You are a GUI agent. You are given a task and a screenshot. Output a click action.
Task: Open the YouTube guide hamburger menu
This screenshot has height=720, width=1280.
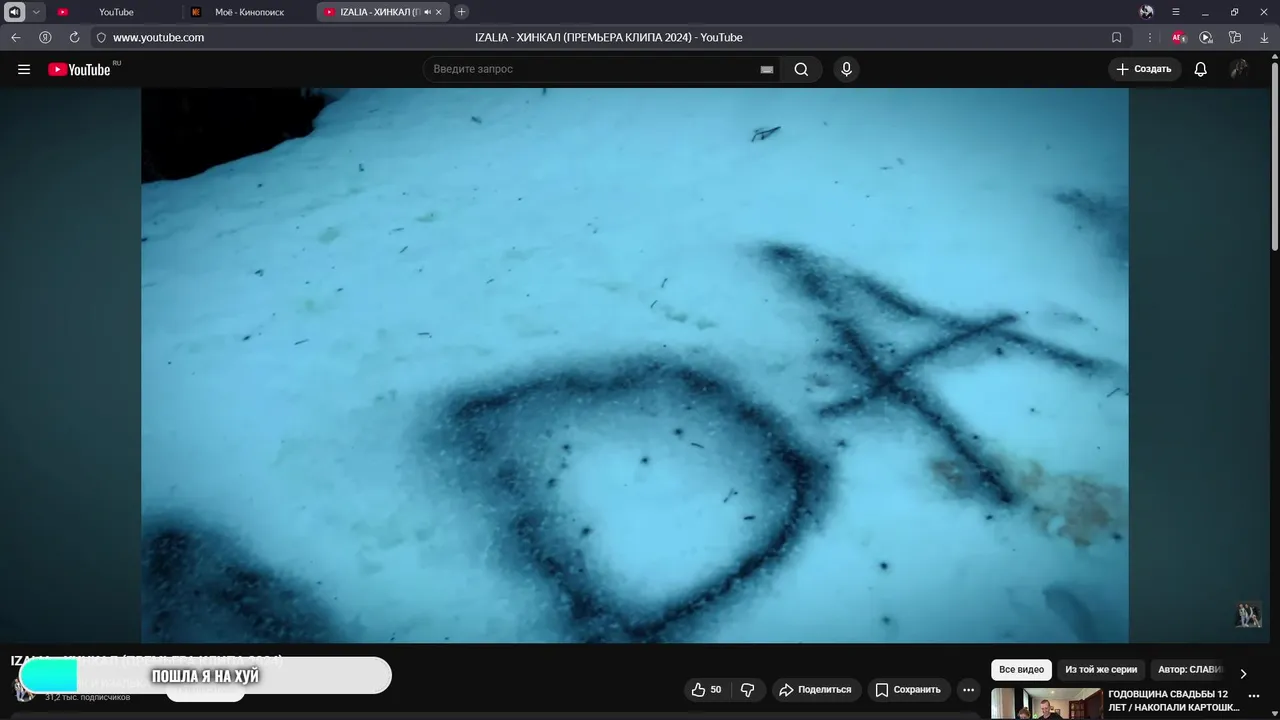[24, 69]
